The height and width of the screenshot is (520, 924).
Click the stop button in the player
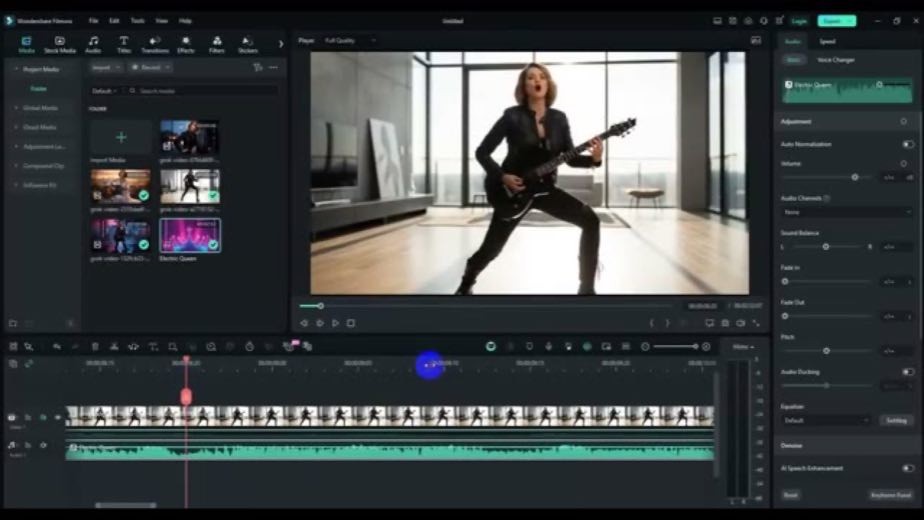(351, 323)
